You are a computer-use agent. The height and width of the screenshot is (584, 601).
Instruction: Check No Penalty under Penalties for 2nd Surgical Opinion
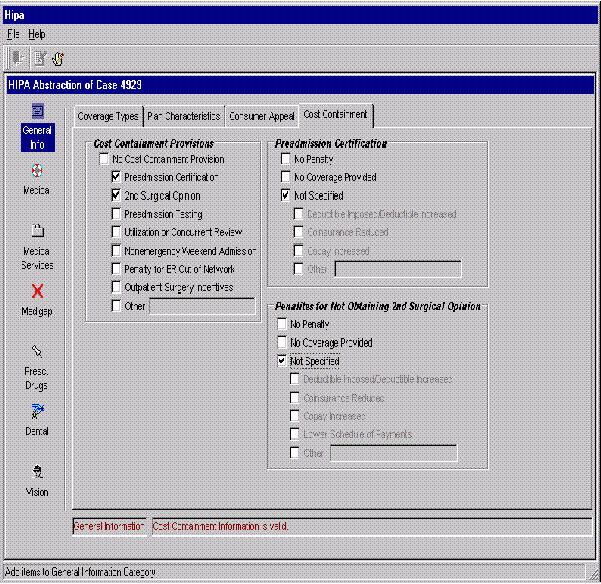coord(282,325)
